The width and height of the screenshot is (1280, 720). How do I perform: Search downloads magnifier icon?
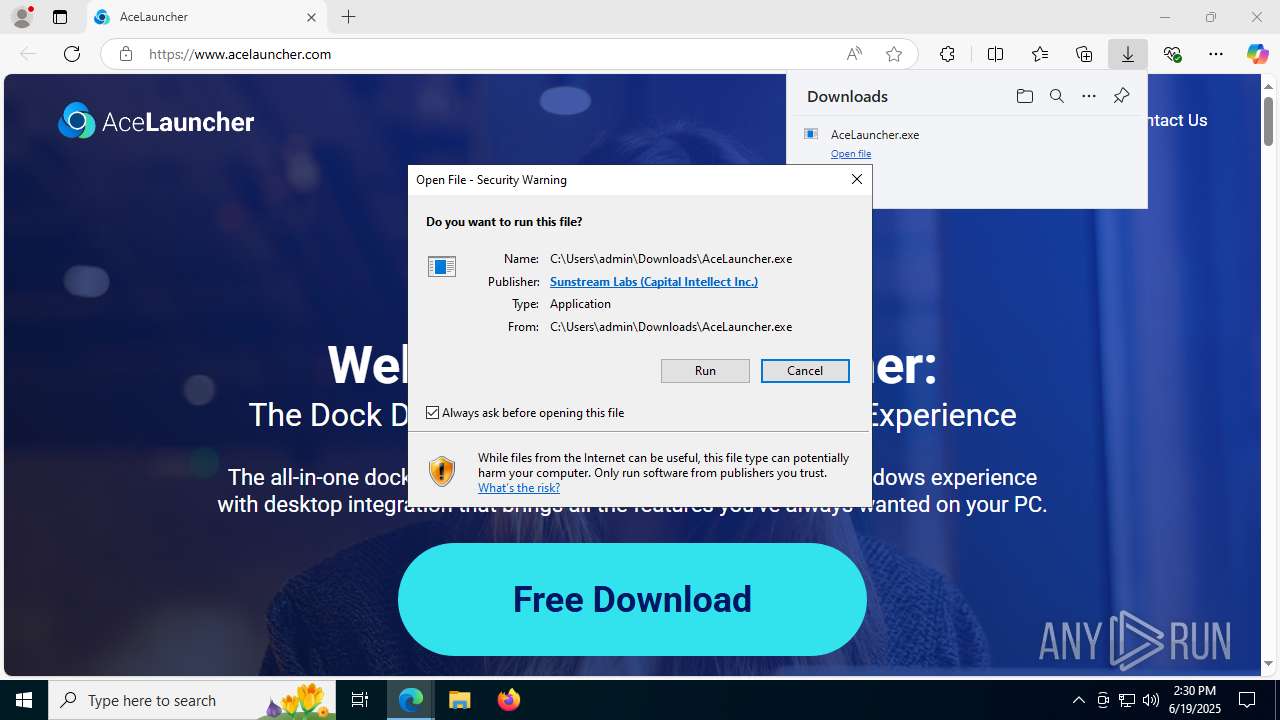[1056, 96]
